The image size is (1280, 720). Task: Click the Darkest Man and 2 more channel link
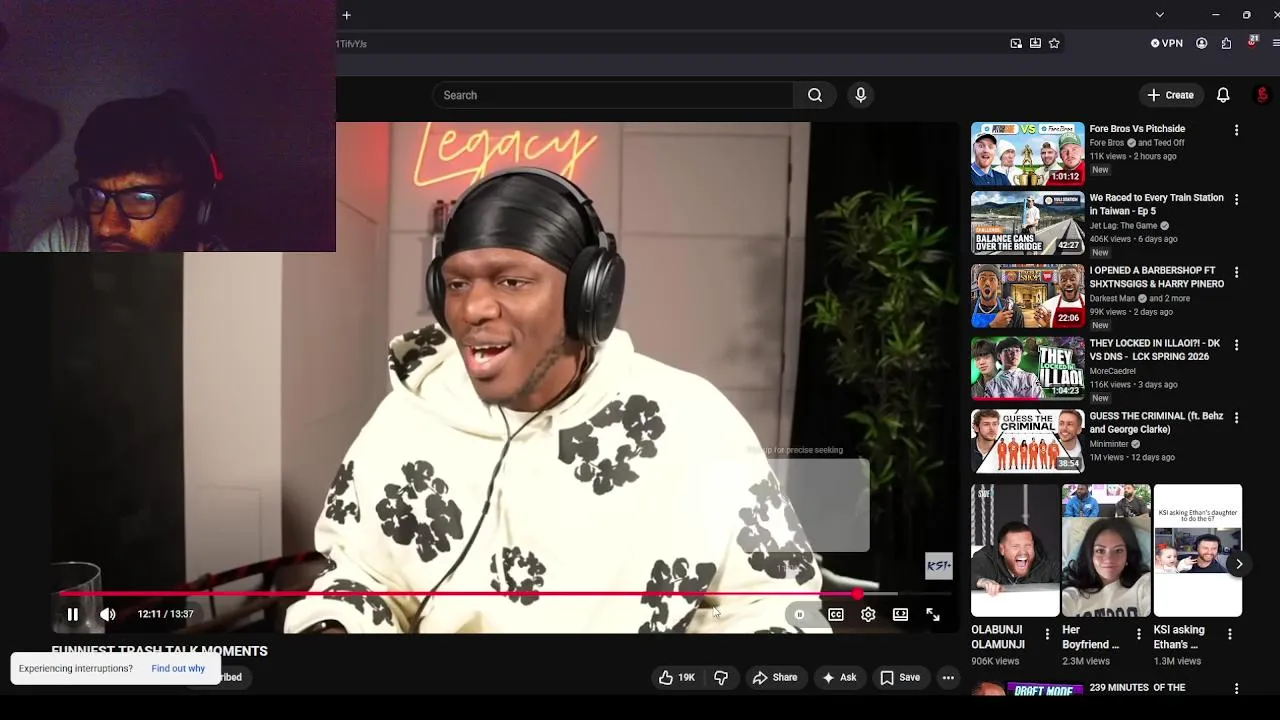coord(1140,298)
